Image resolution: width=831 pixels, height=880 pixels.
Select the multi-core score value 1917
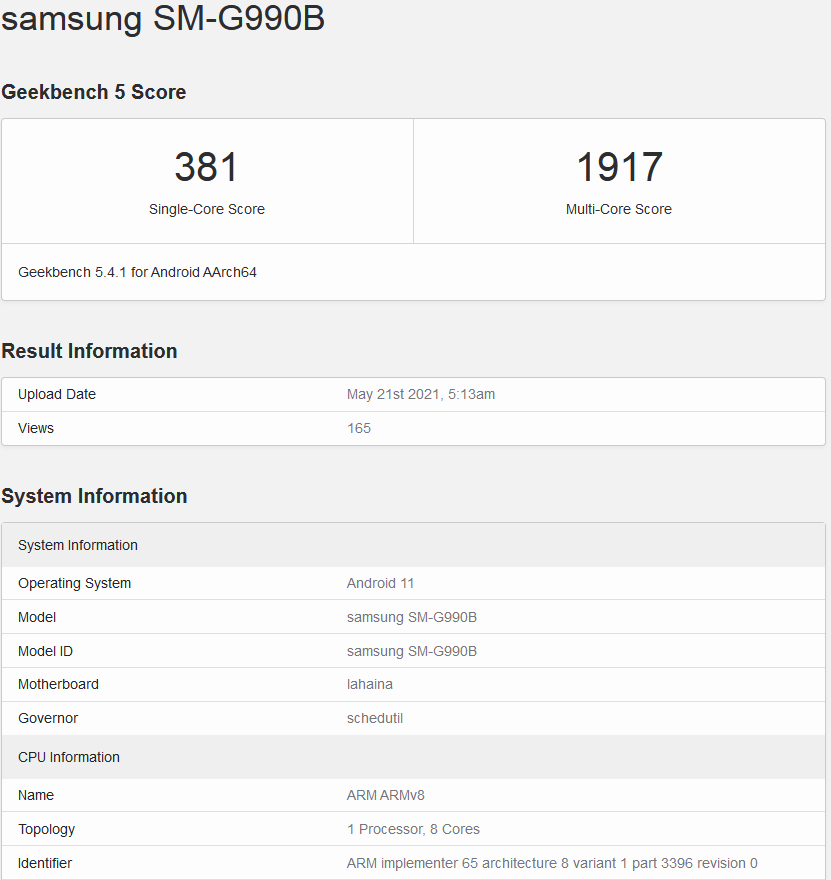(x=619, y=167)
